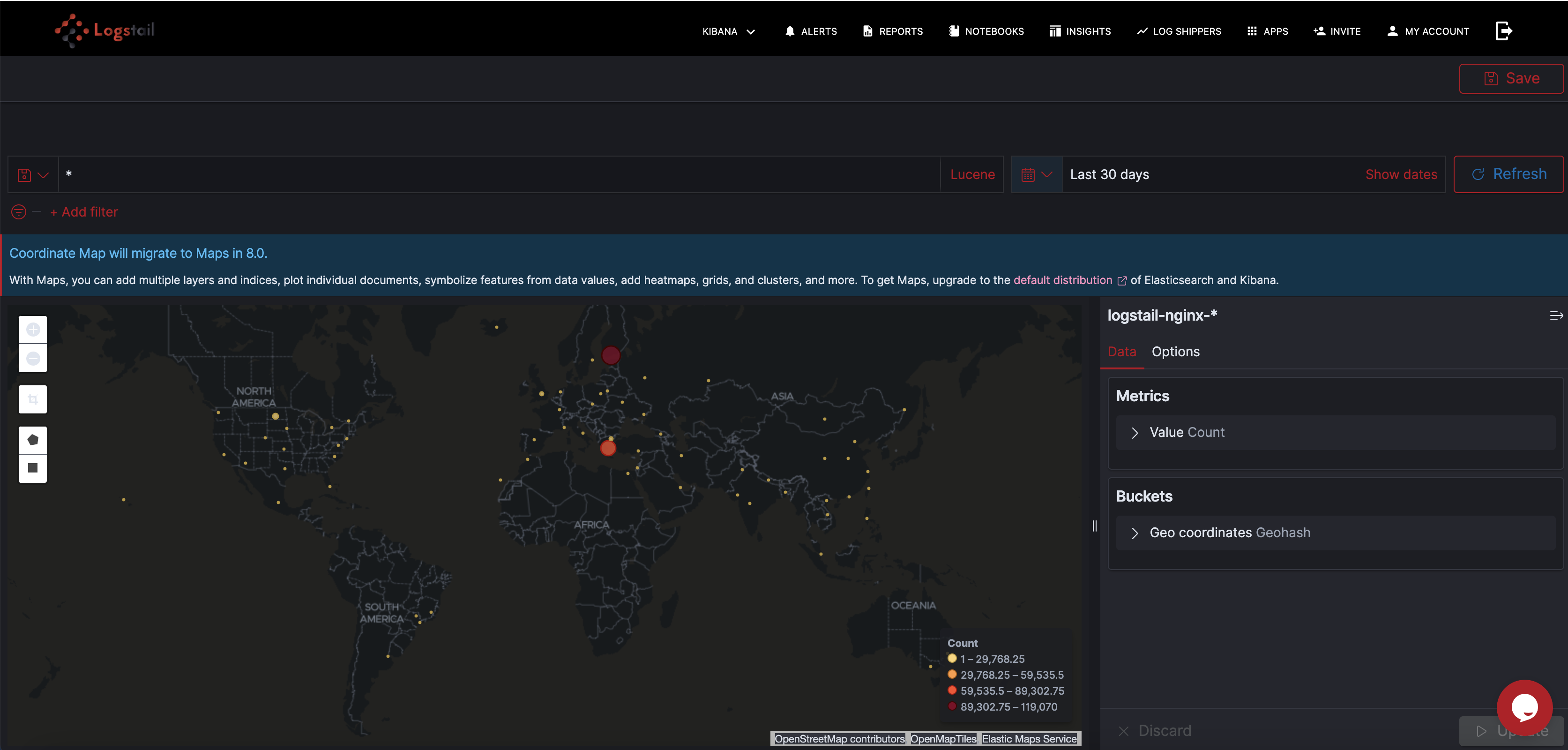Open the default distribution link
Viewport: 1568px width, 750px height.
1063,280
